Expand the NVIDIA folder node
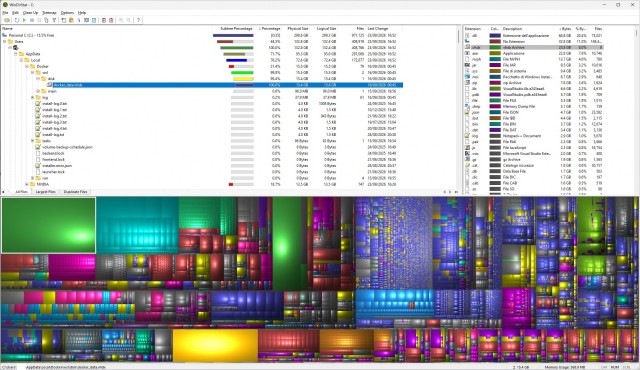 coord(27,184)
